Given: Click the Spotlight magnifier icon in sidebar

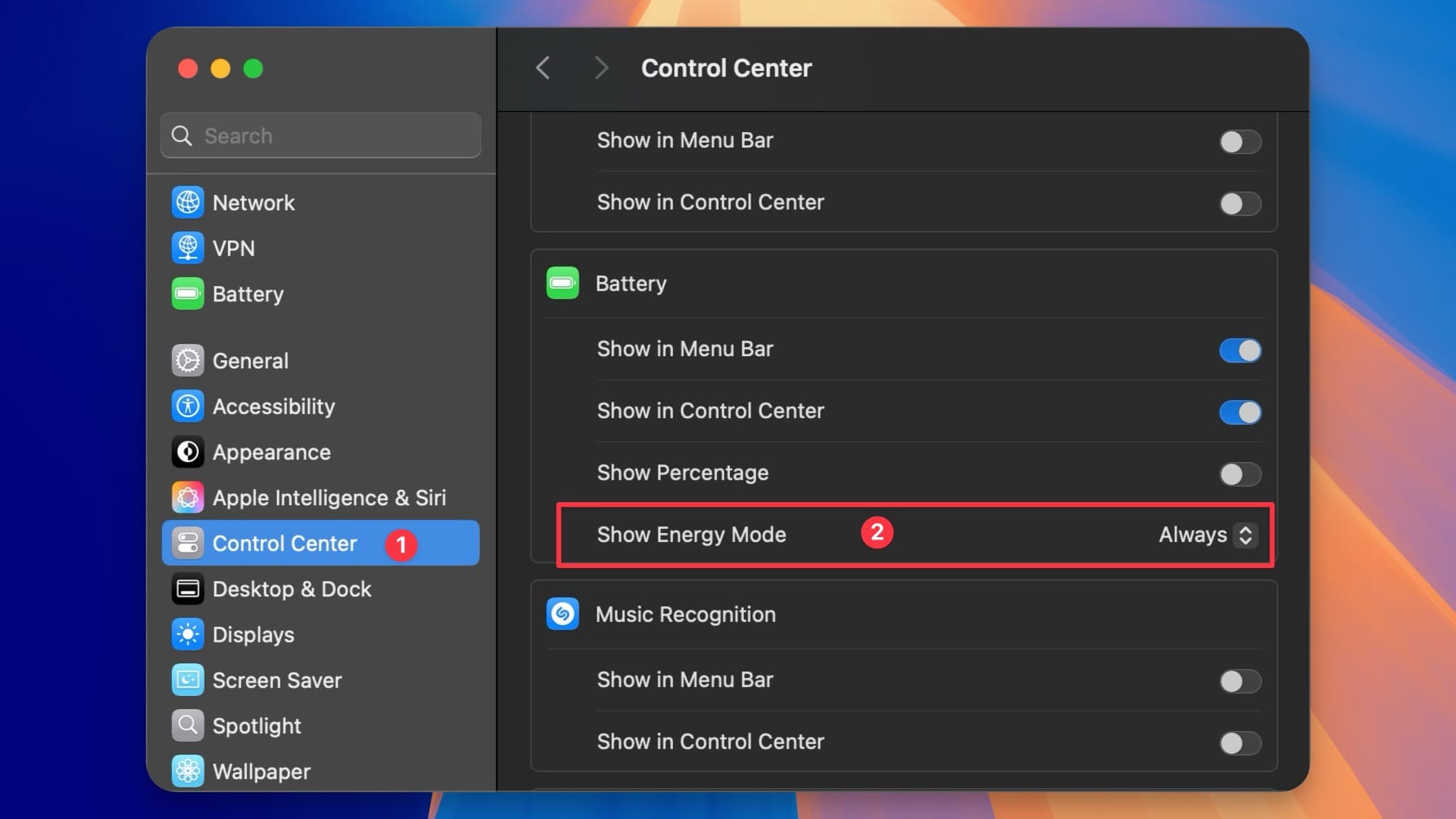Looking at the screenshot, I should point(188,725).
